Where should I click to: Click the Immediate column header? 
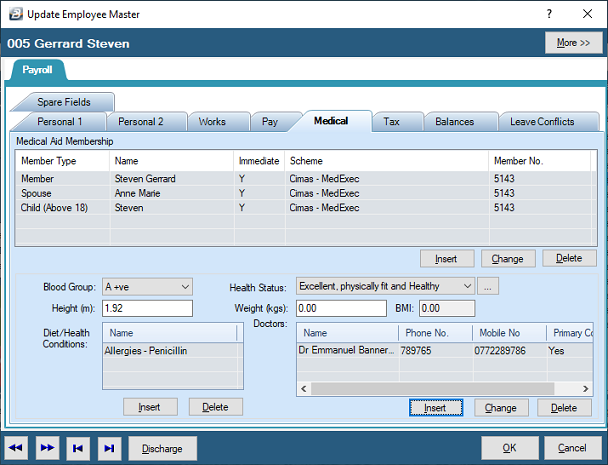tap(259, 161)
